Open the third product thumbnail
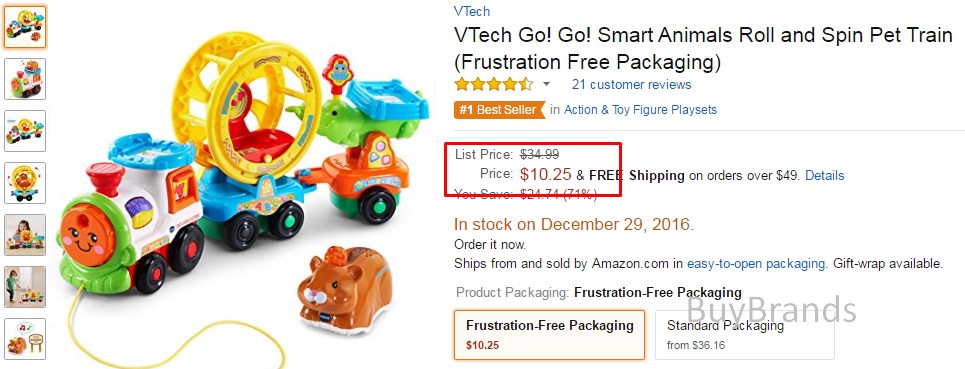965x369 pixels. [x=25, y=131]
